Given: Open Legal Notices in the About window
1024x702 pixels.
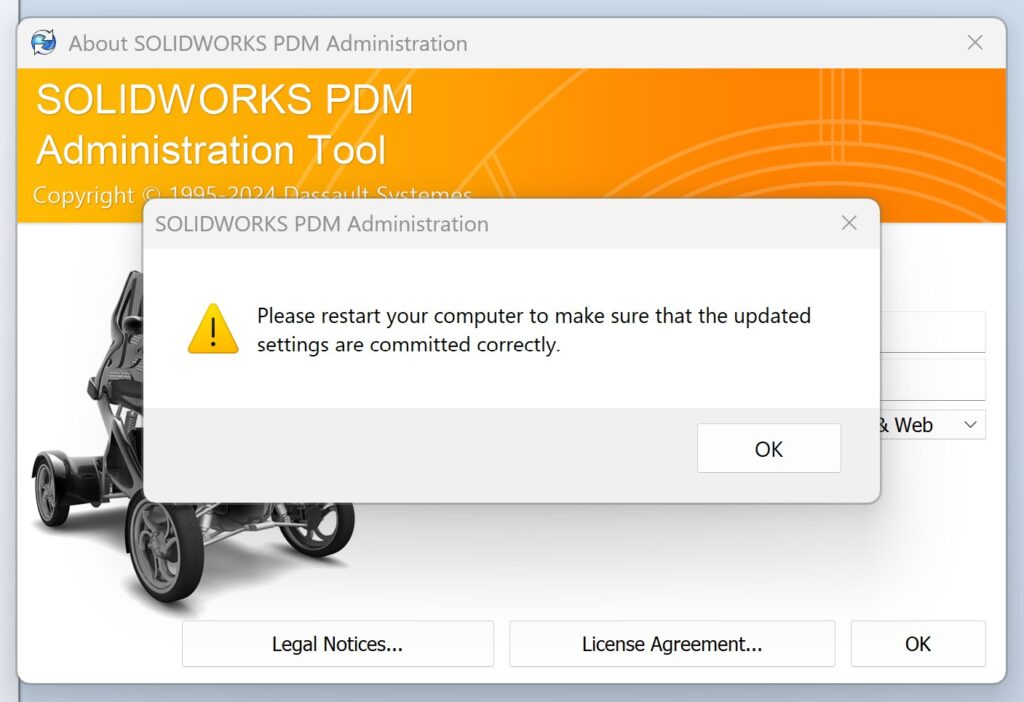Looking at the screenshot, I should [x=338, y=644].
